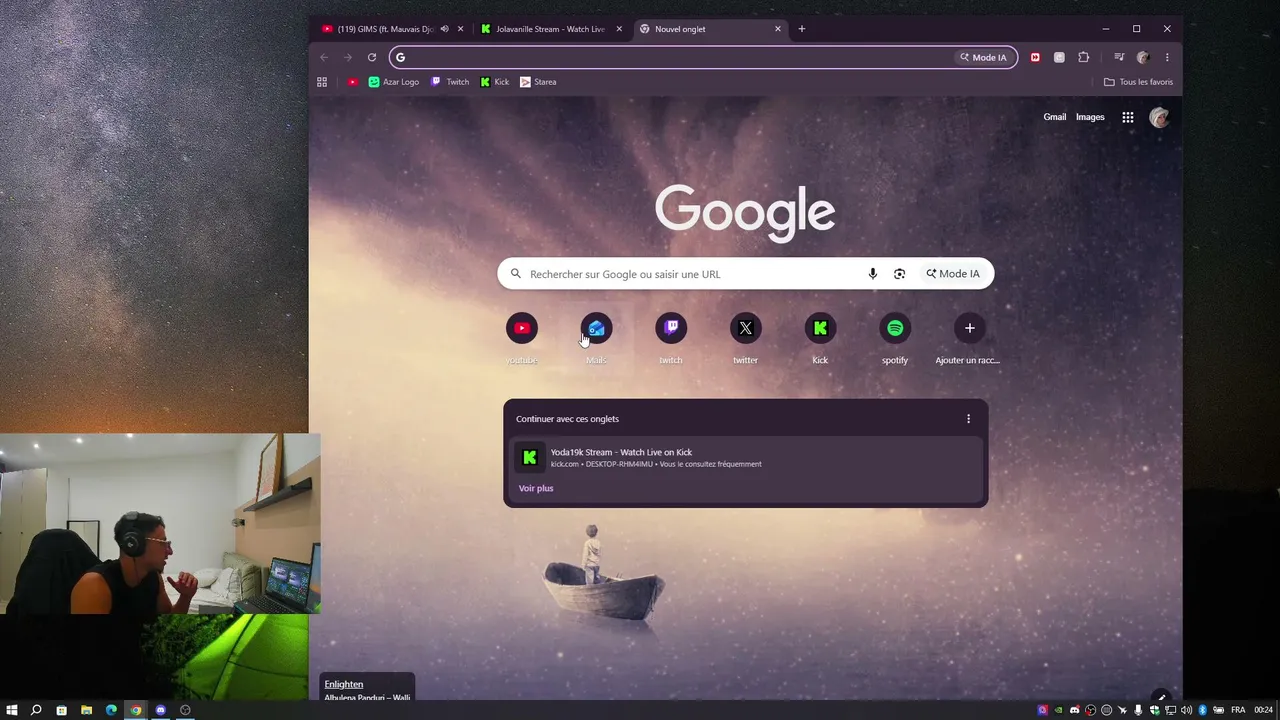Open a new tab with the plus button

tap(802, 29)
